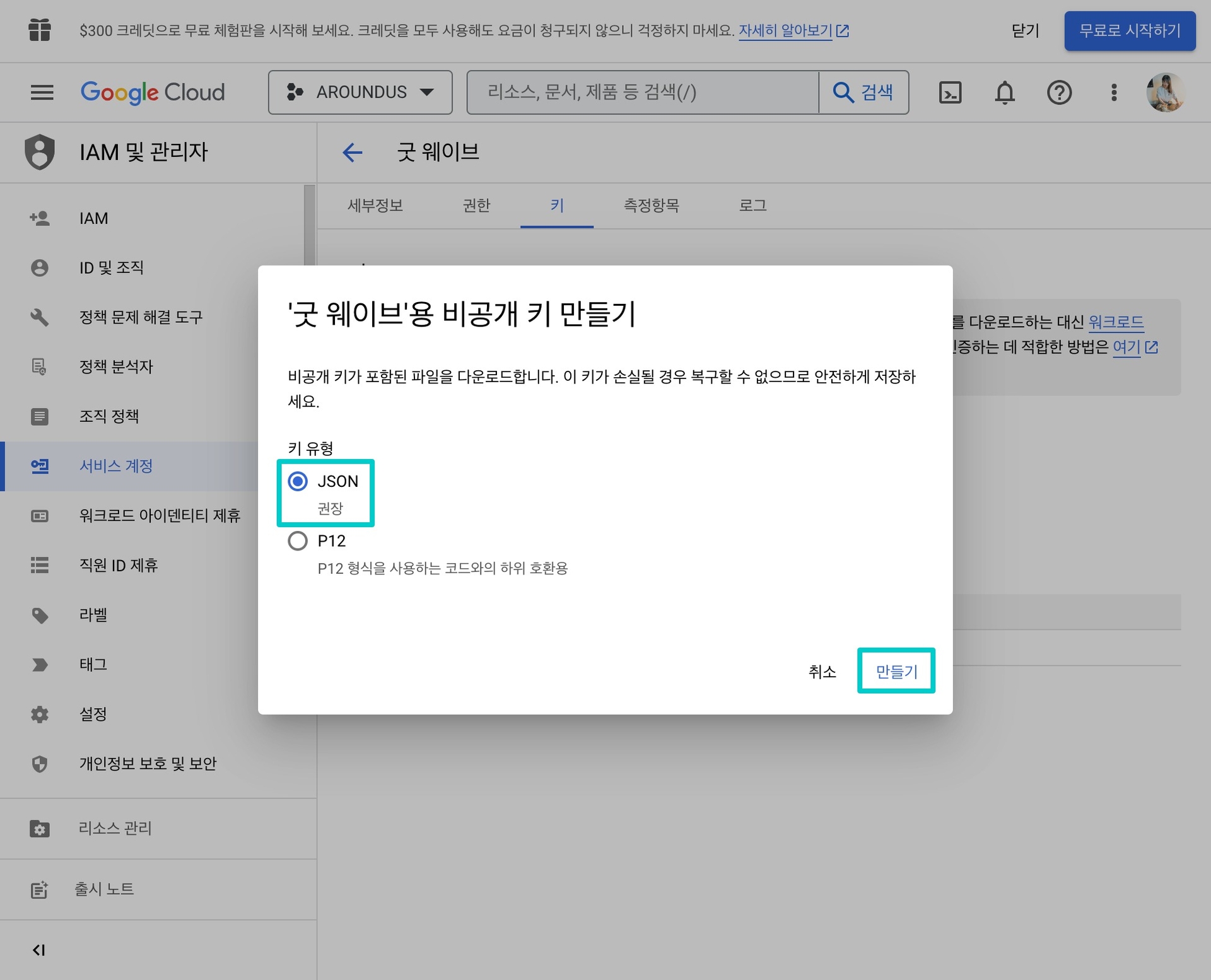Click the back arrow next to 굿 웨이브
The height and width of the screenshot is (980, 1211).
click(x=352, y=152)
